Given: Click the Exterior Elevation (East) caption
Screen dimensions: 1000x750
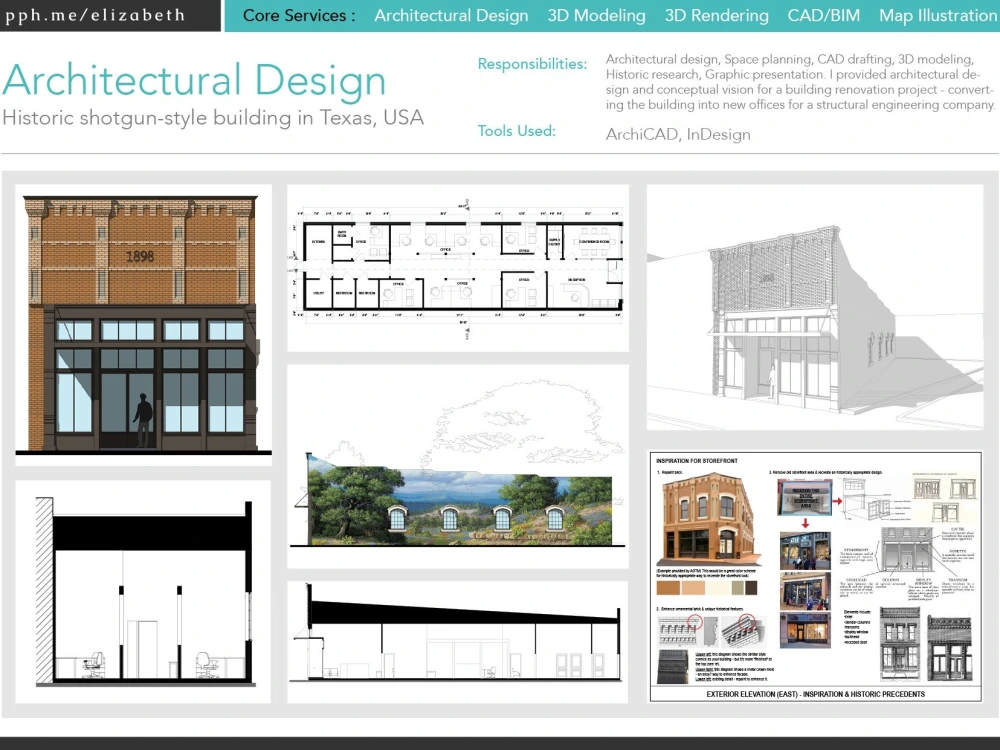Looking at the screenshot, I should [815, 694].
